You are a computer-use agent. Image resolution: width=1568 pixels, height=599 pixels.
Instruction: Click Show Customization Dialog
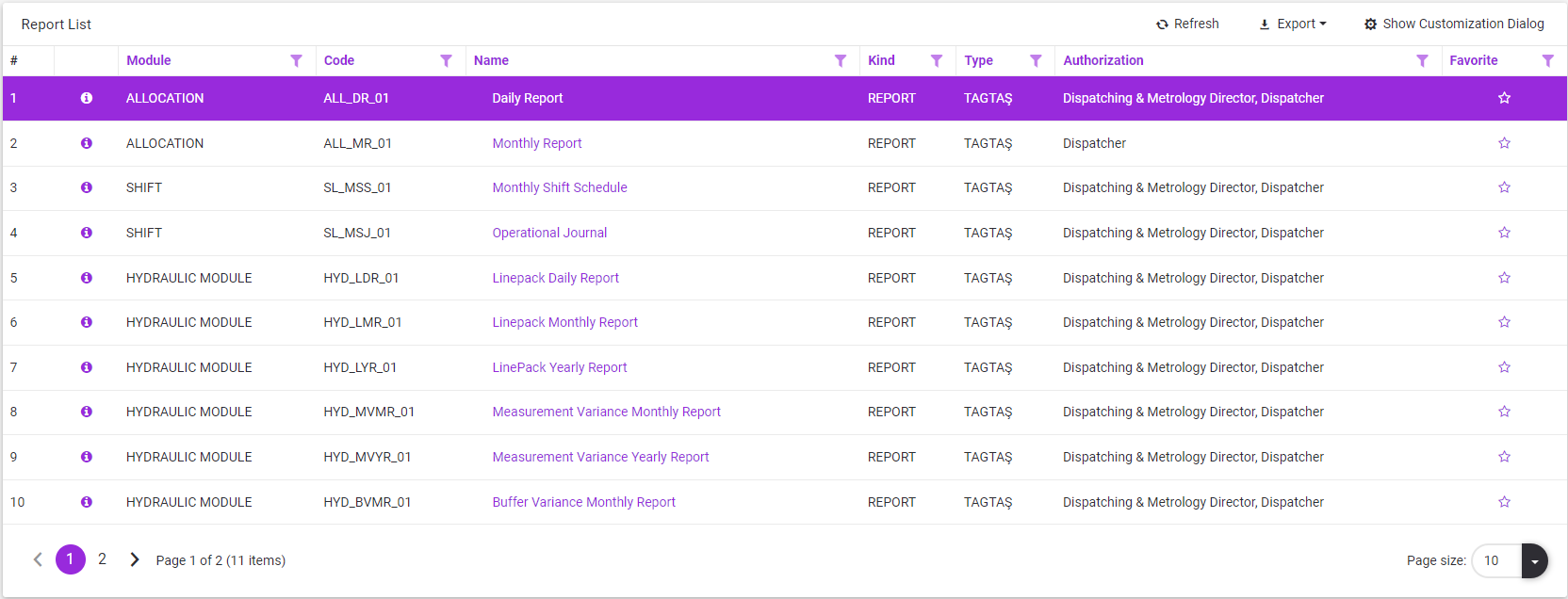point(1454,24)
